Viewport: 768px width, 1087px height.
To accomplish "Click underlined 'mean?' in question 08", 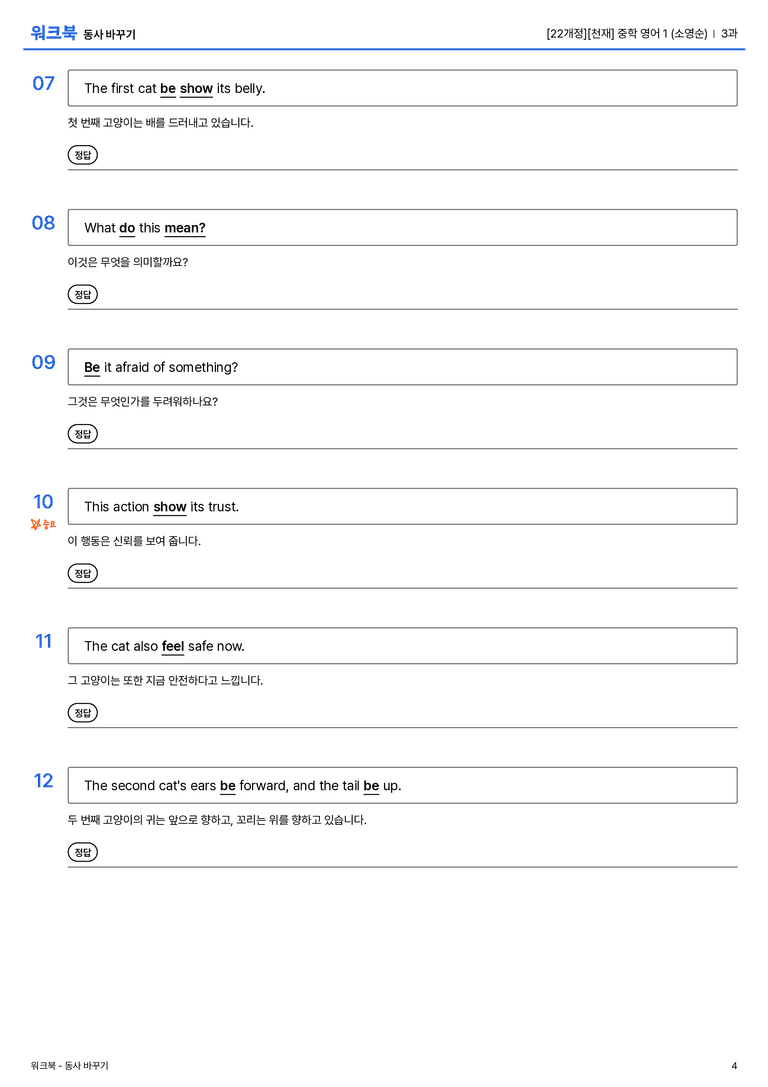I will 185,228.
